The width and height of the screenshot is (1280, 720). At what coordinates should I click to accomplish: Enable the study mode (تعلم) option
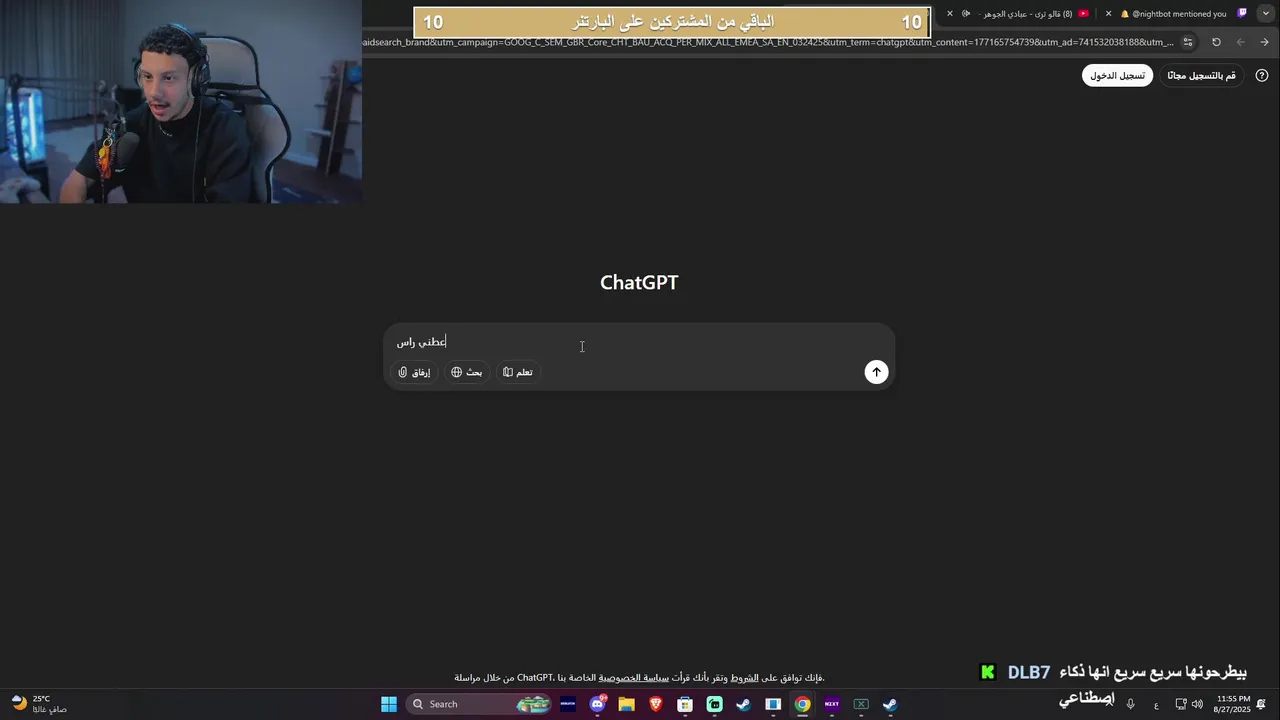[518, 372]
